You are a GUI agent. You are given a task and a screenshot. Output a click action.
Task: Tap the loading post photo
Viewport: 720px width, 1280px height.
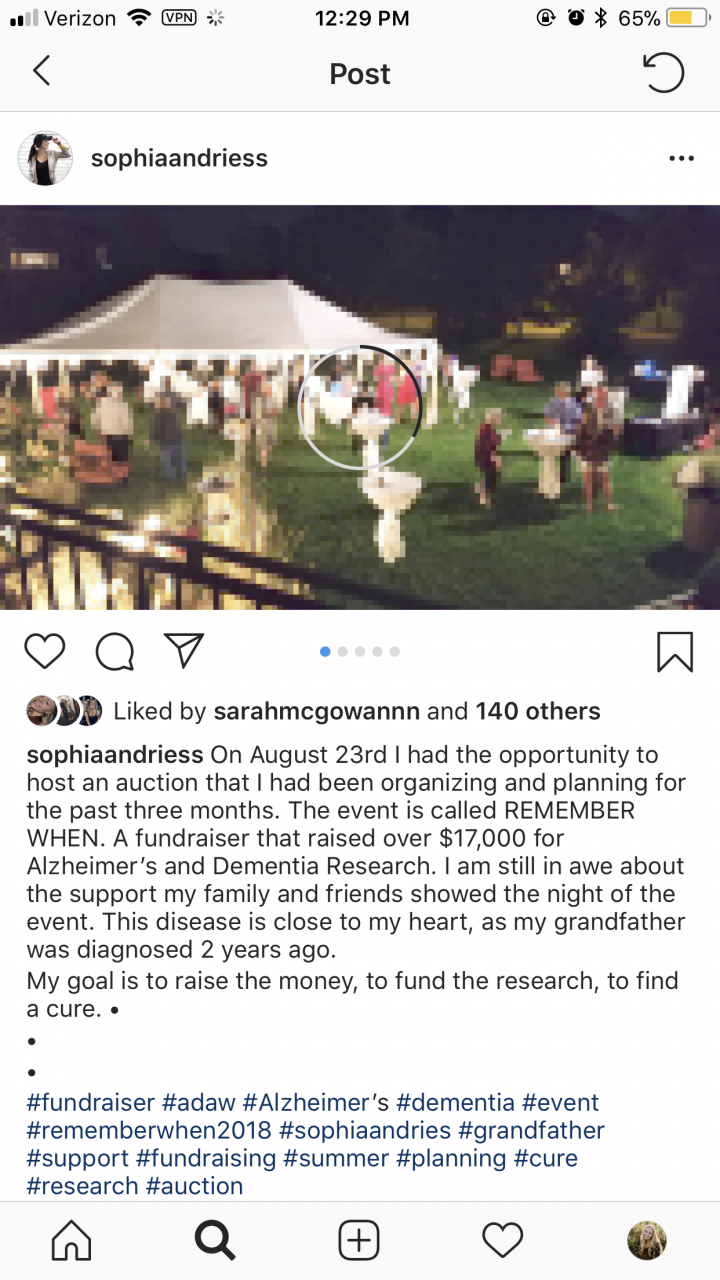coord(360,407)
